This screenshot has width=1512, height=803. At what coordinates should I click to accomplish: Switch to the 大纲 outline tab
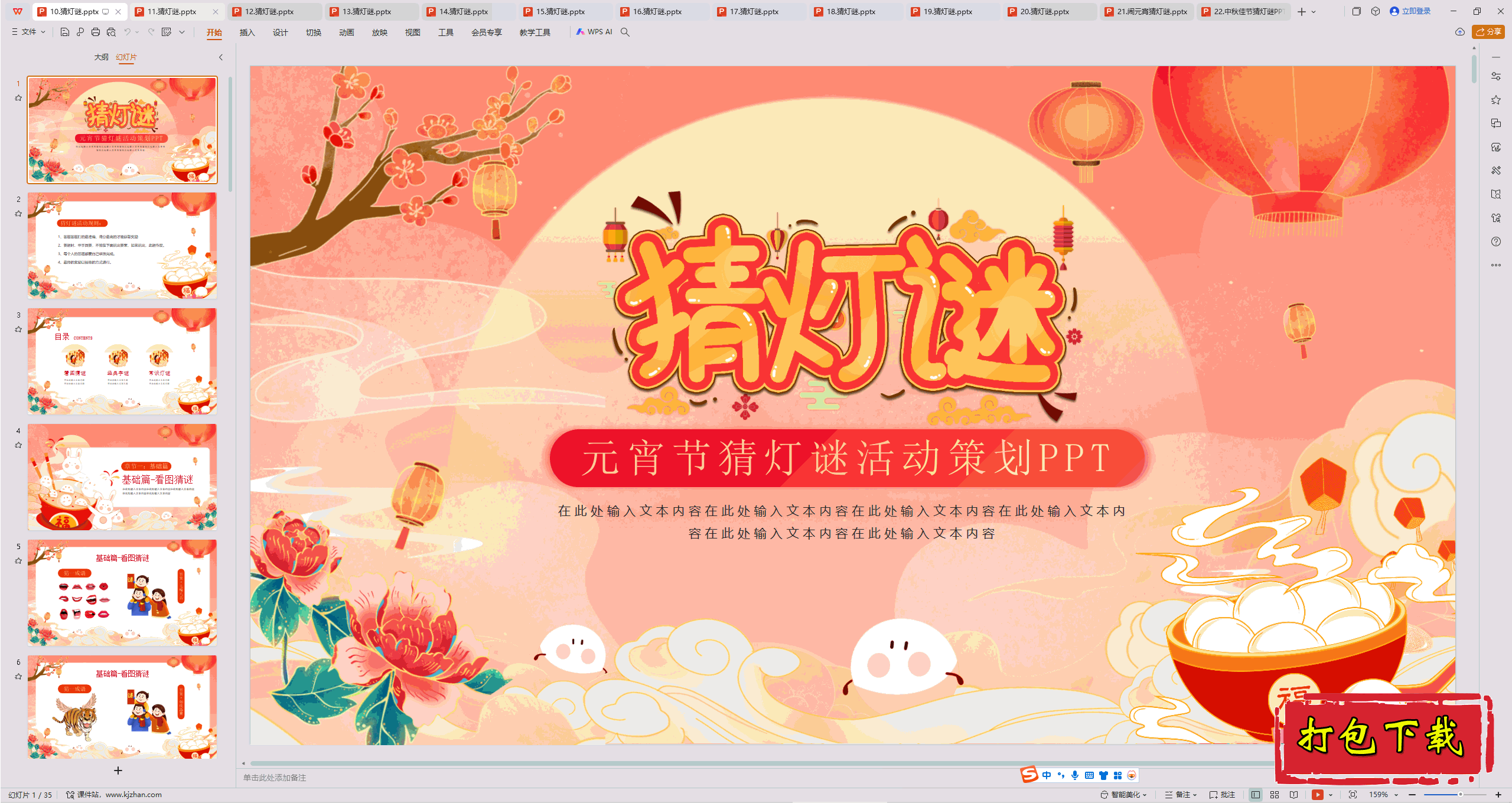(x=102, y=57)
